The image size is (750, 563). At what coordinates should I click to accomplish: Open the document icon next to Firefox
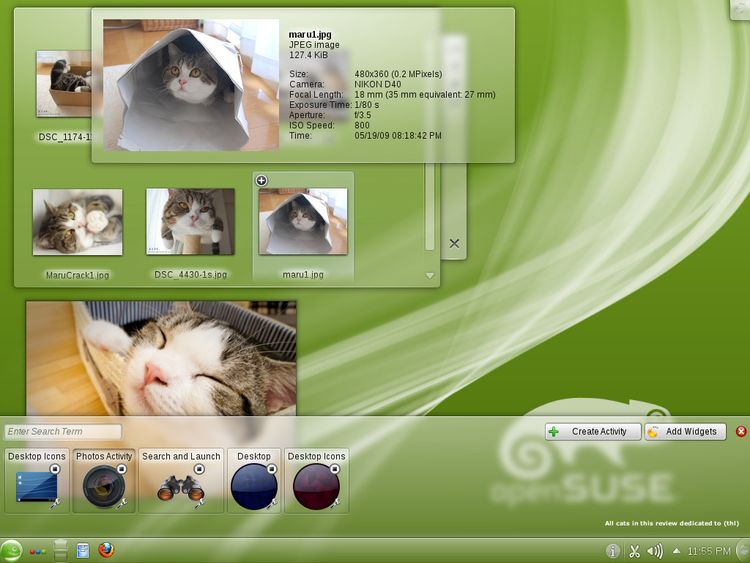point(83,550)
